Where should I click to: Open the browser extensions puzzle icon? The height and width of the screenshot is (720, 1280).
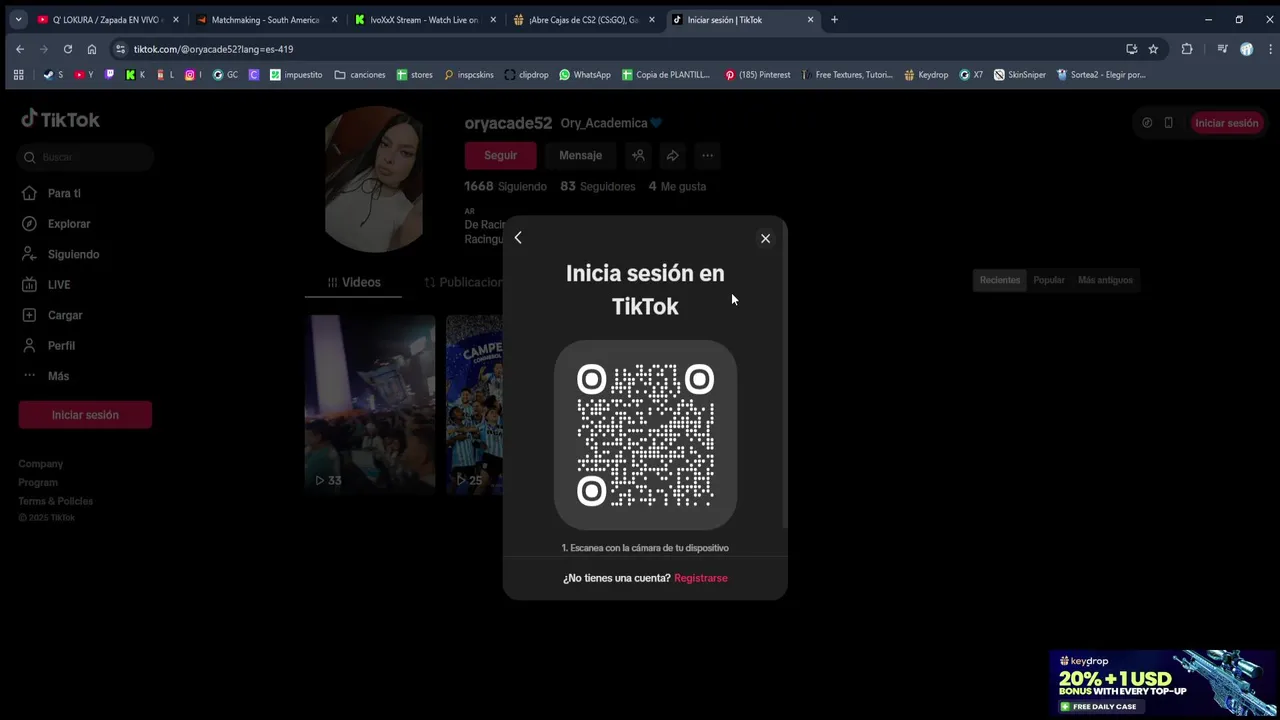point(1187,49)
